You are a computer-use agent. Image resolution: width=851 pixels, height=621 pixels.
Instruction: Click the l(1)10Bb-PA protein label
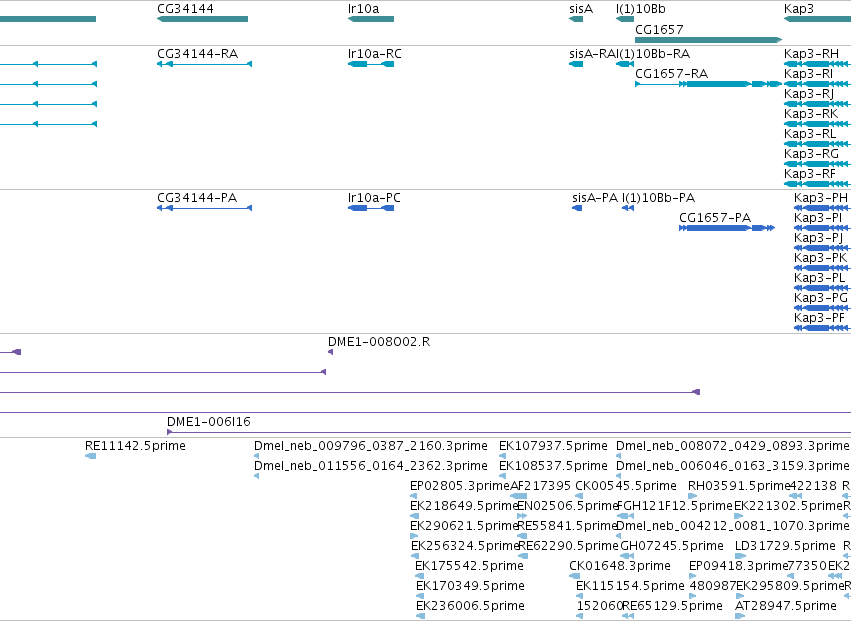coord(658,198)
